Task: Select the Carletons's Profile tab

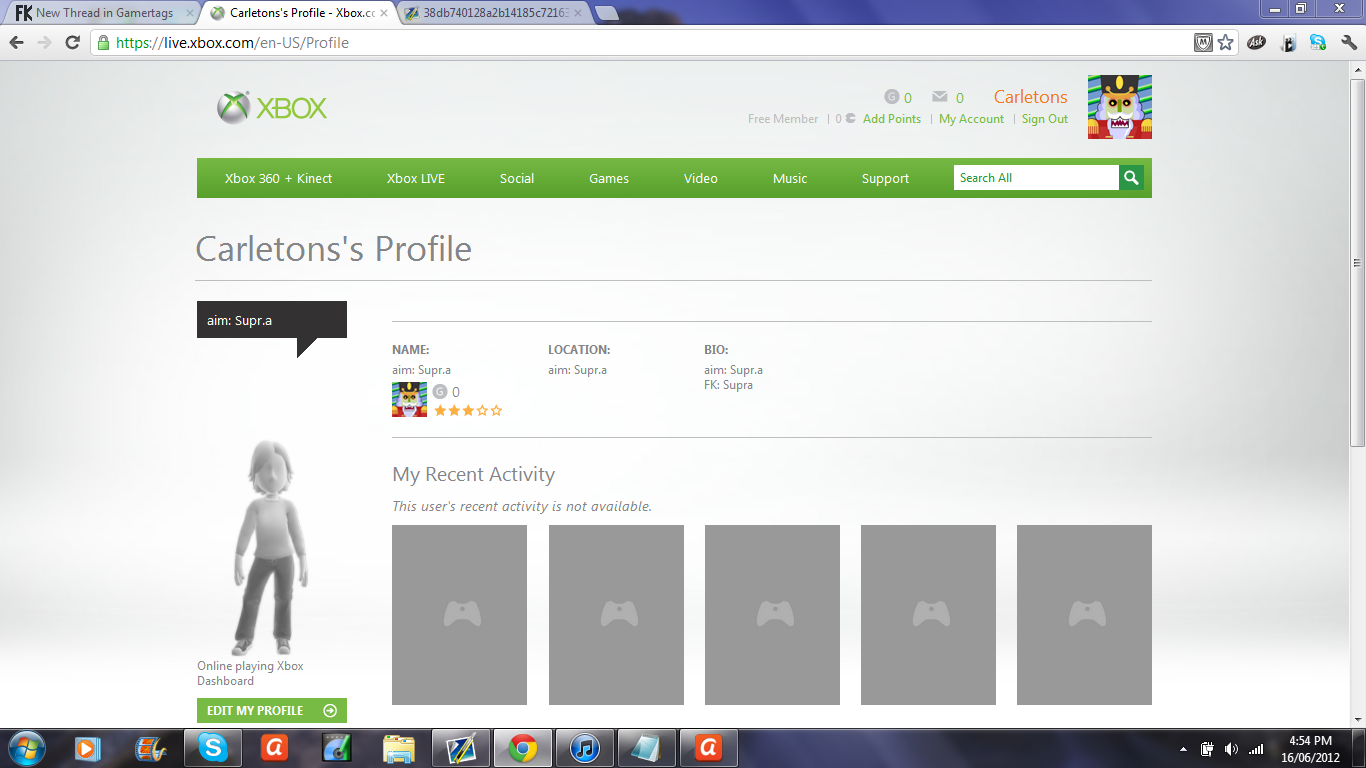Action: point(298,13)
